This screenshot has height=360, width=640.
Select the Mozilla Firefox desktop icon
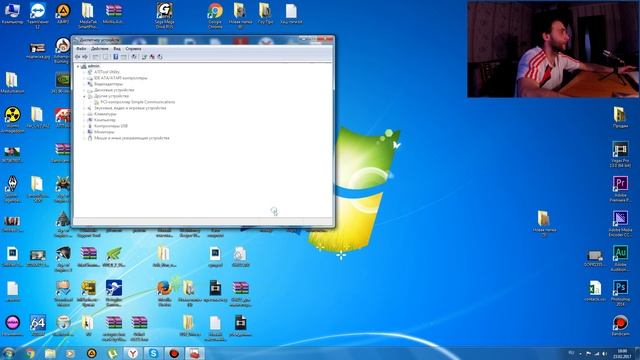[x=164, y=293]
